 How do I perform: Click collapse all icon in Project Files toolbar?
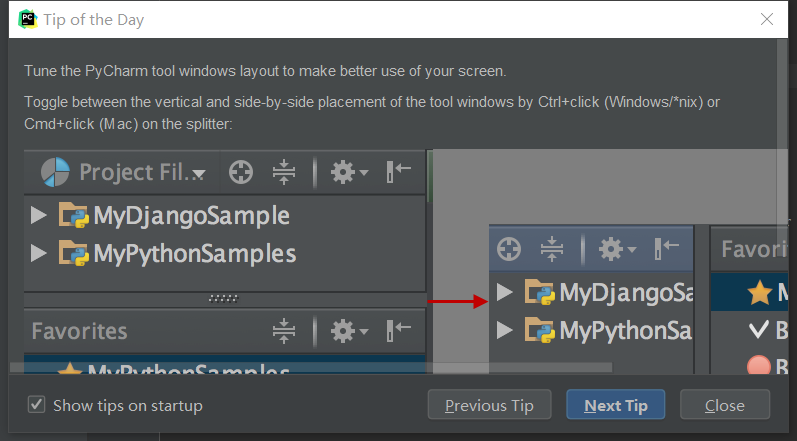tap(284, 173)
